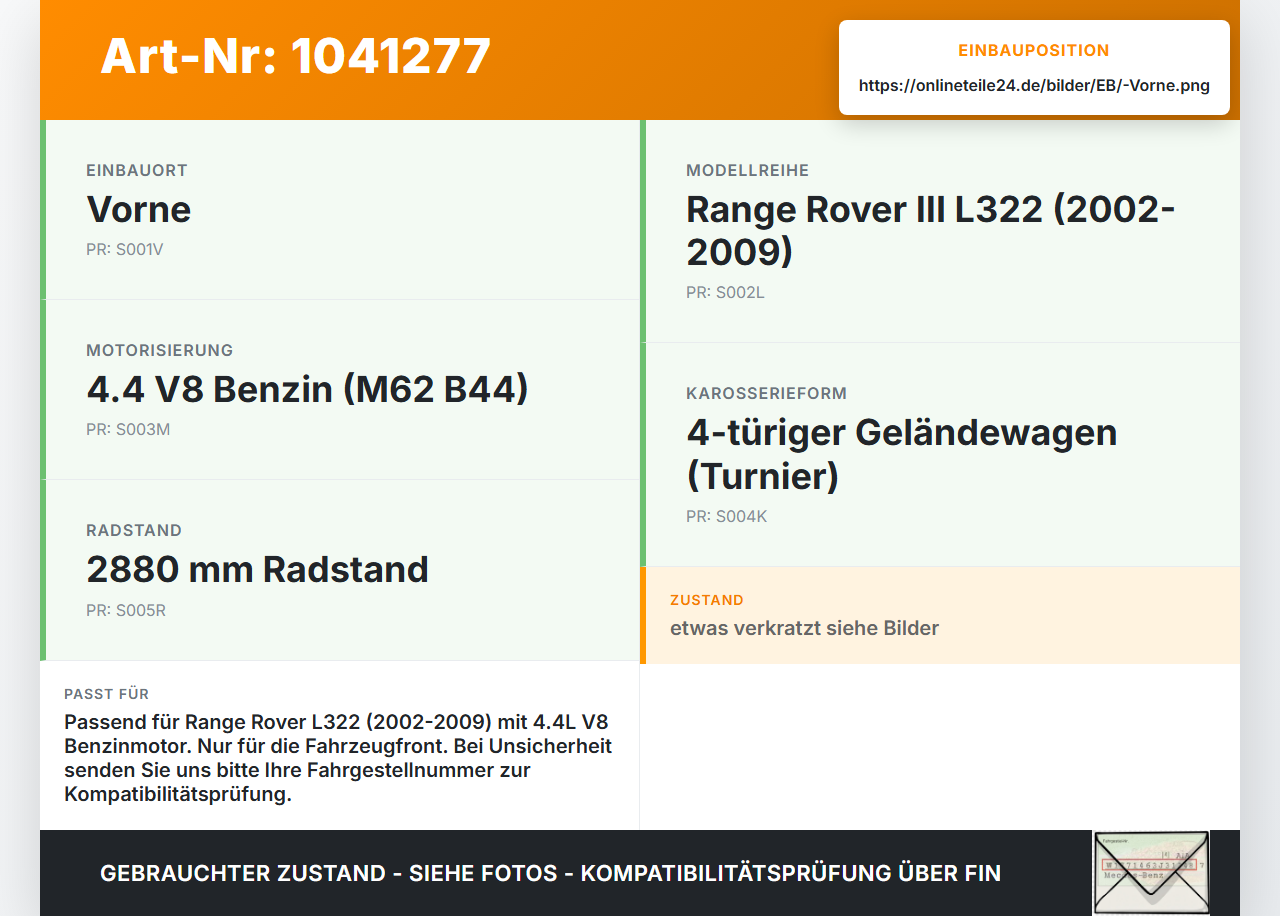
Task: Select the text etwas verkratzt siehe Bilder
Action: coord(805,629)
